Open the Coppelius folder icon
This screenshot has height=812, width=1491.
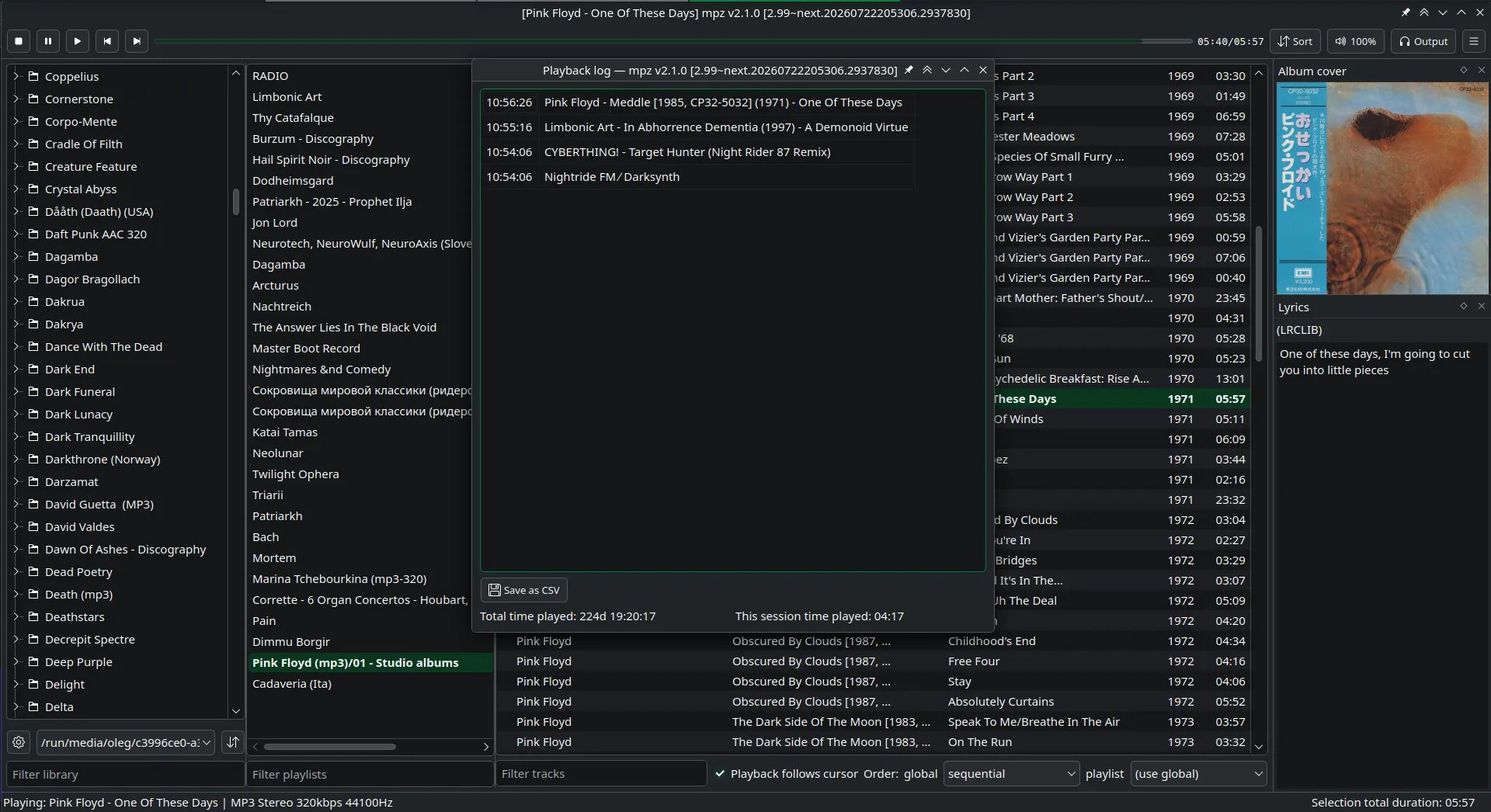(33, 76)
